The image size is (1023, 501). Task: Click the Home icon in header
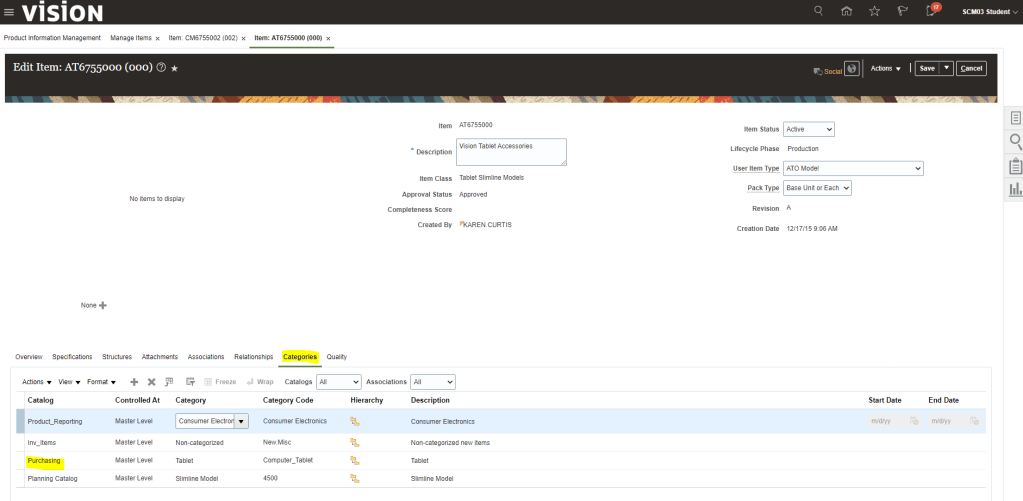846,11
